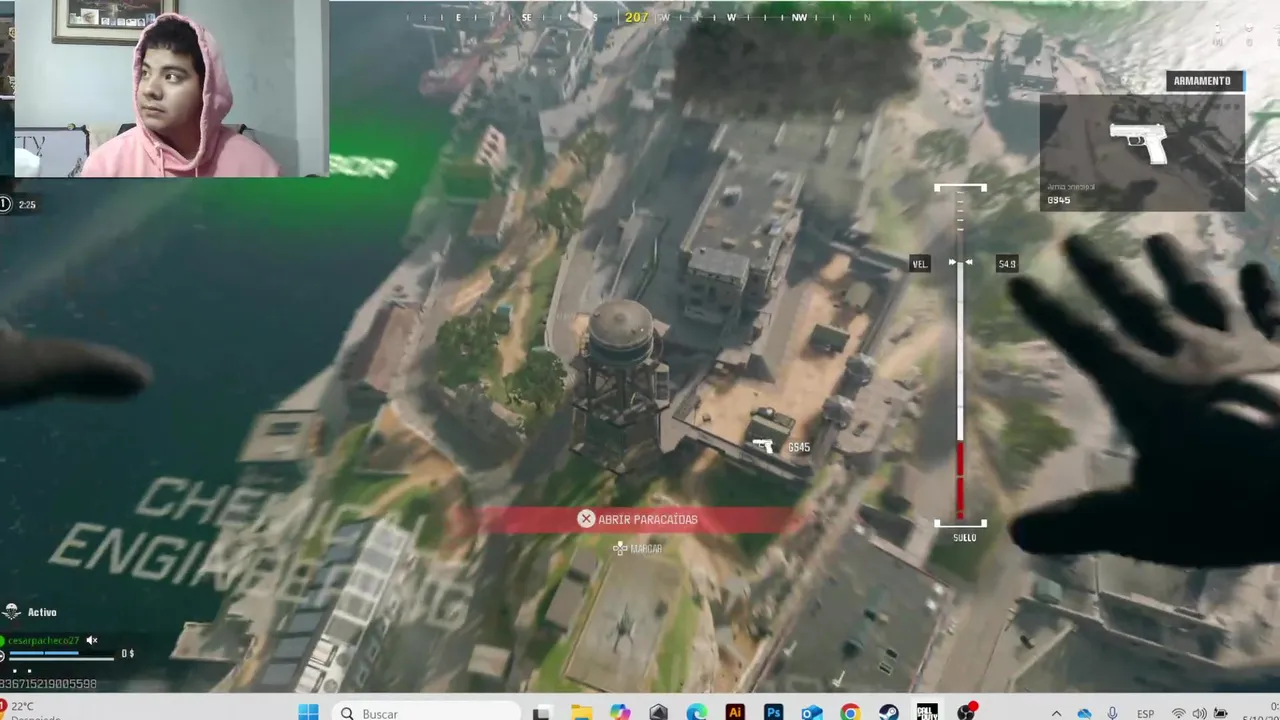Click the parachute squad icon next to Activo
This screenshot has width=1280, height=720.
click(11, 612)
